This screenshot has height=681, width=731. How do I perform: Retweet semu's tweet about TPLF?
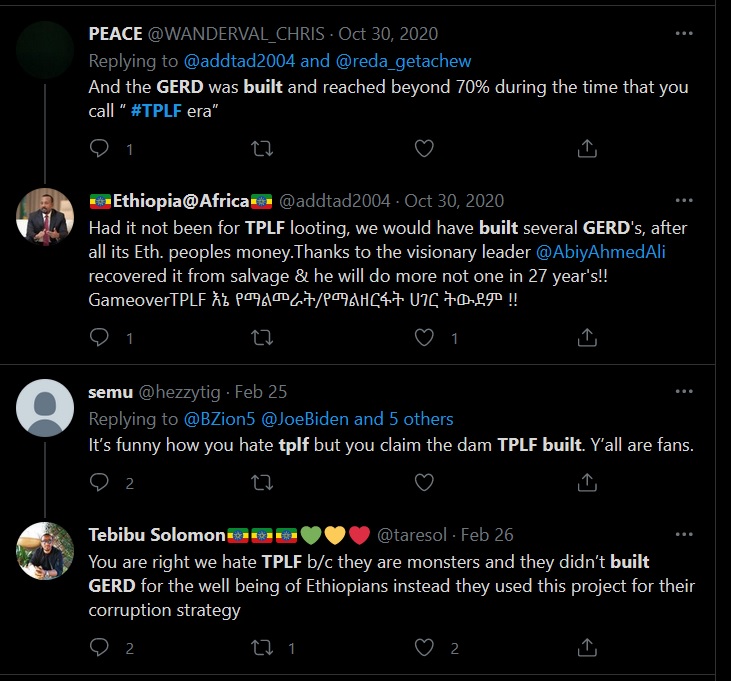coord(262,482)
